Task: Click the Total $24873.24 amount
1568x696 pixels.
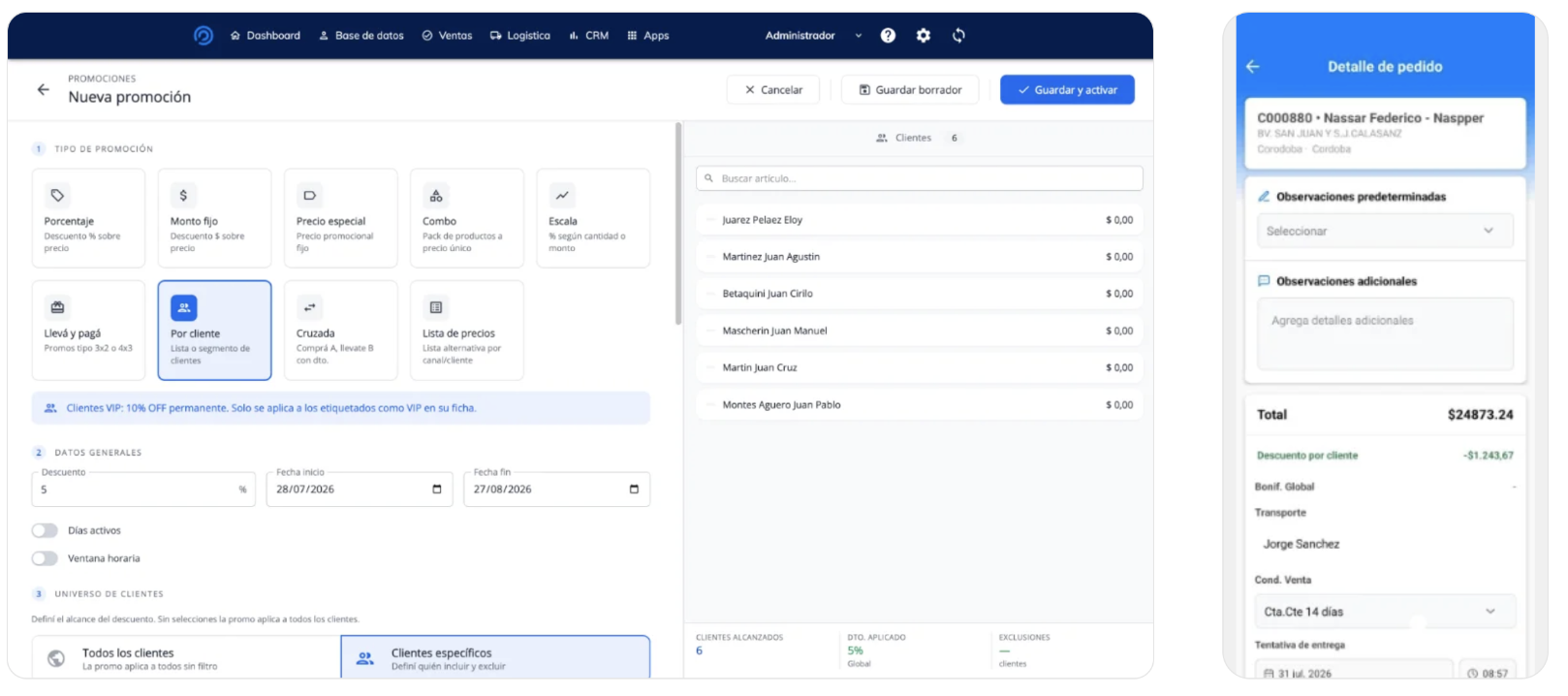Action: (1480, 415)
